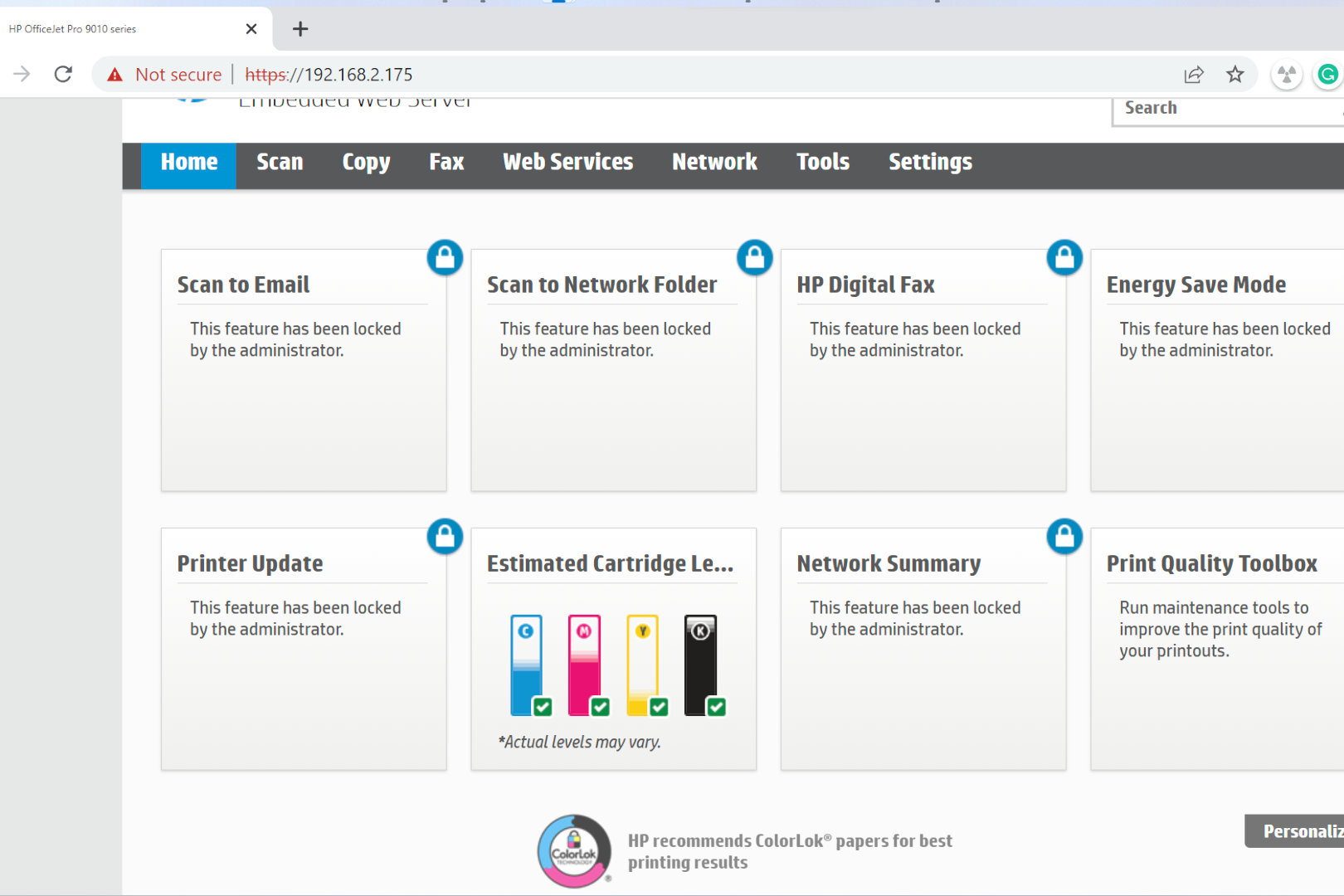
Task: Share this page using the share icon
Action: point(1194,75)
